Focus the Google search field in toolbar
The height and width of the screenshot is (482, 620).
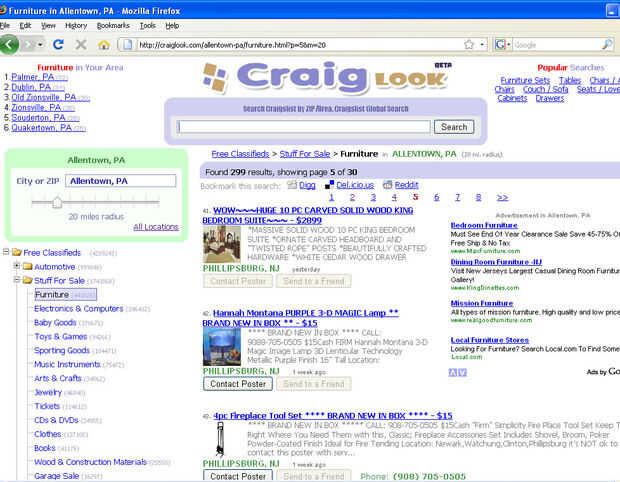coord(557,45)
